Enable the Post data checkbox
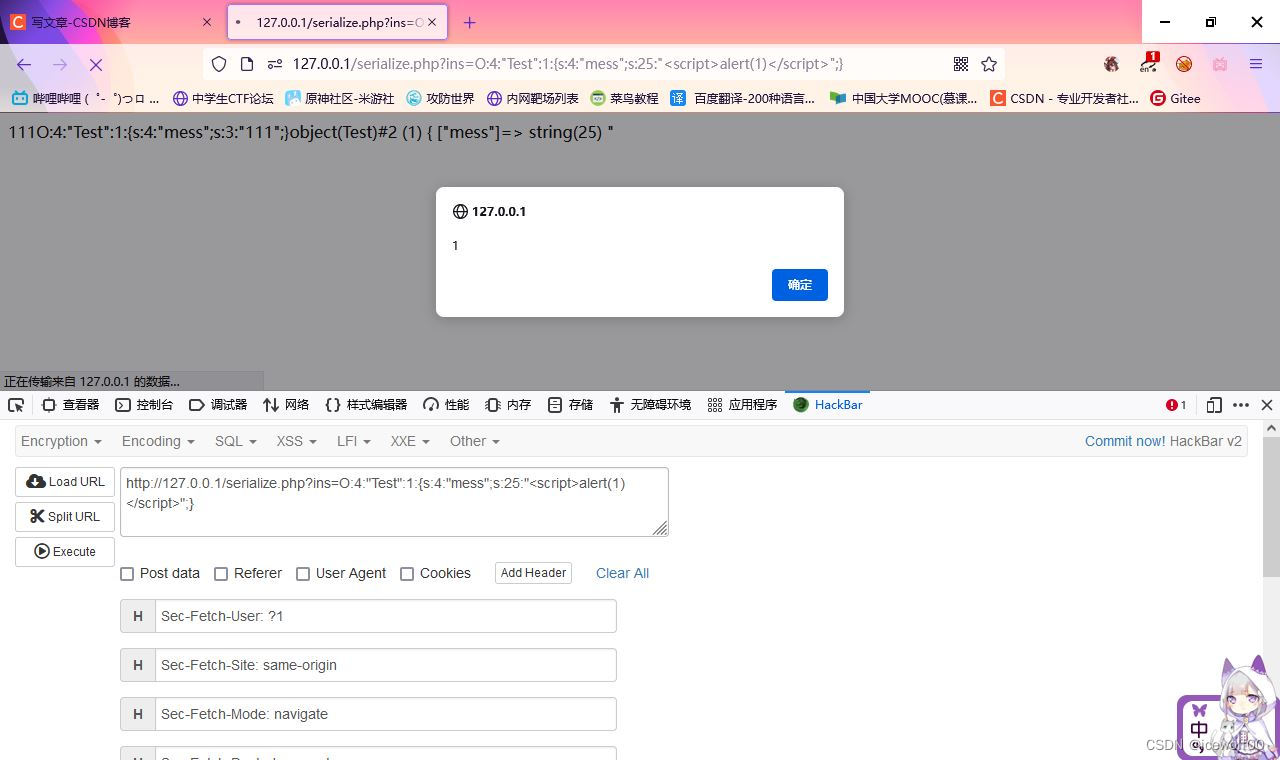Image resolution: width=1280 pixels, height=760 pixels. coord(127,574)
